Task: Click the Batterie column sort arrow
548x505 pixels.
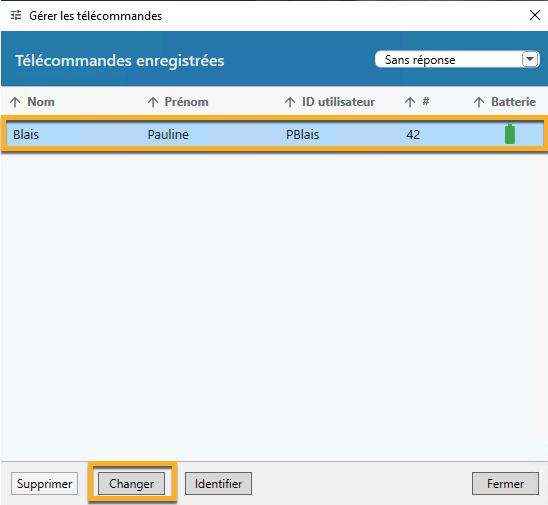Action: pyautogui.click(x=479, y=102)
